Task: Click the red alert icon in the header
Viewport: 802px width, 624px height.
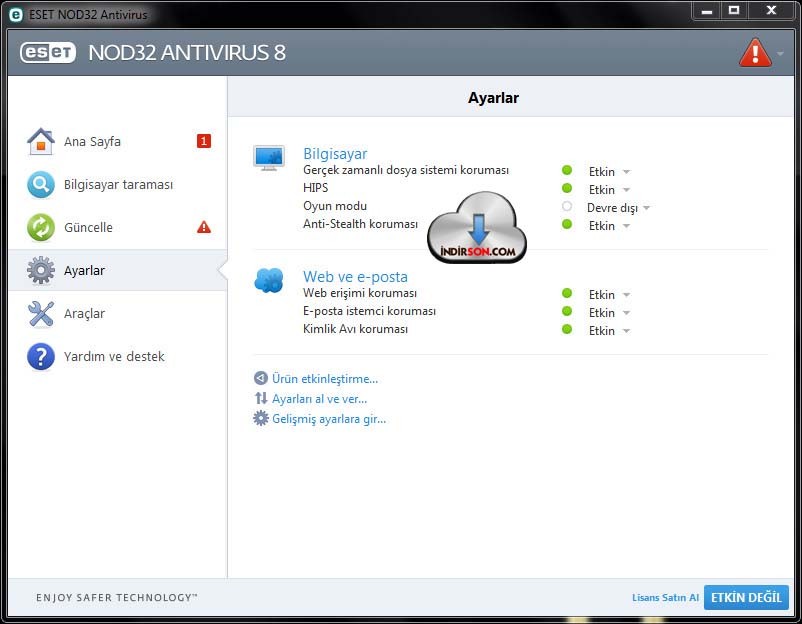Action: [755, 52]
